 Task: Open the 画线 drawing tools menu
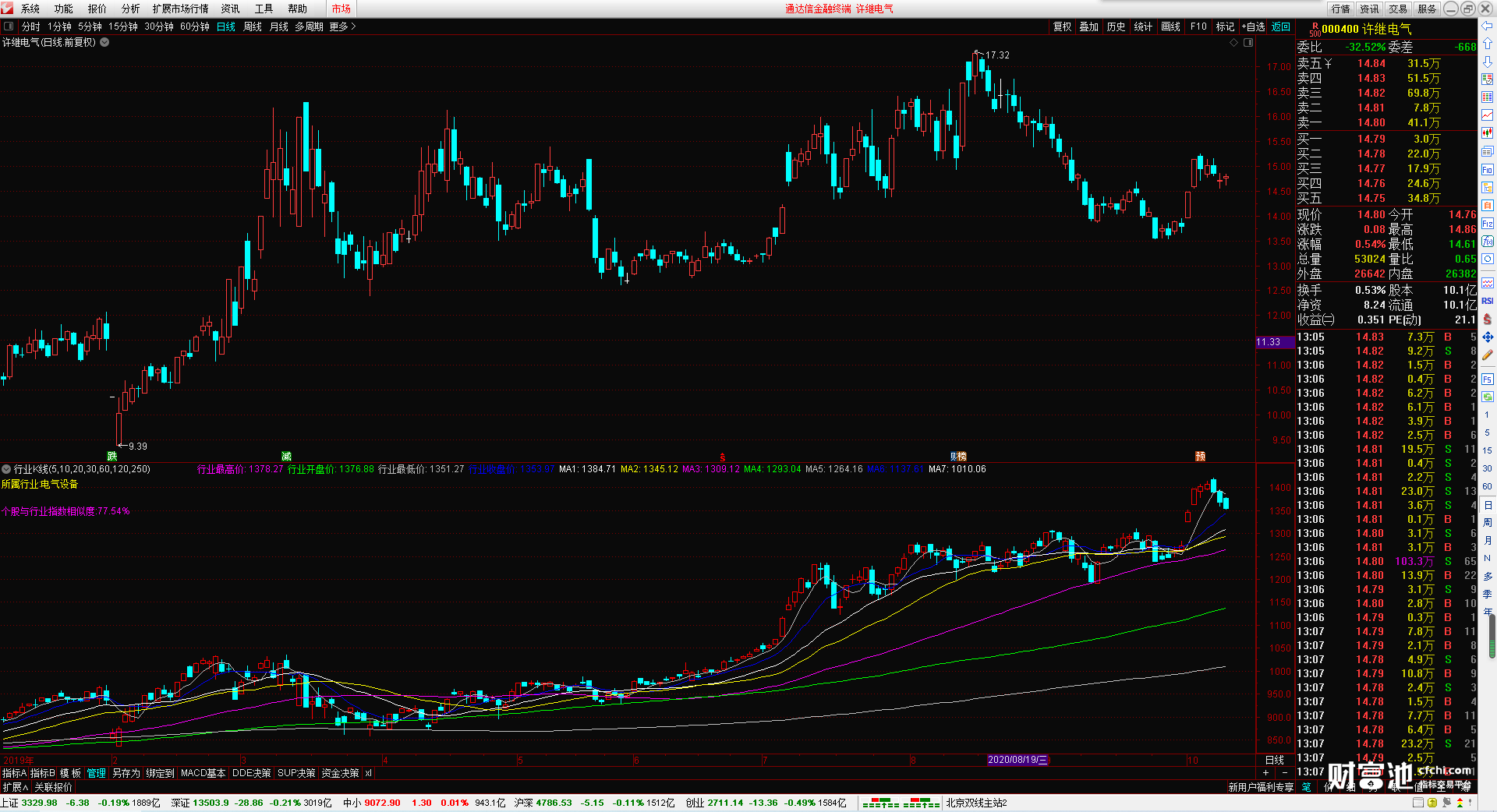pyautogui.click(x=1170, y=26)
